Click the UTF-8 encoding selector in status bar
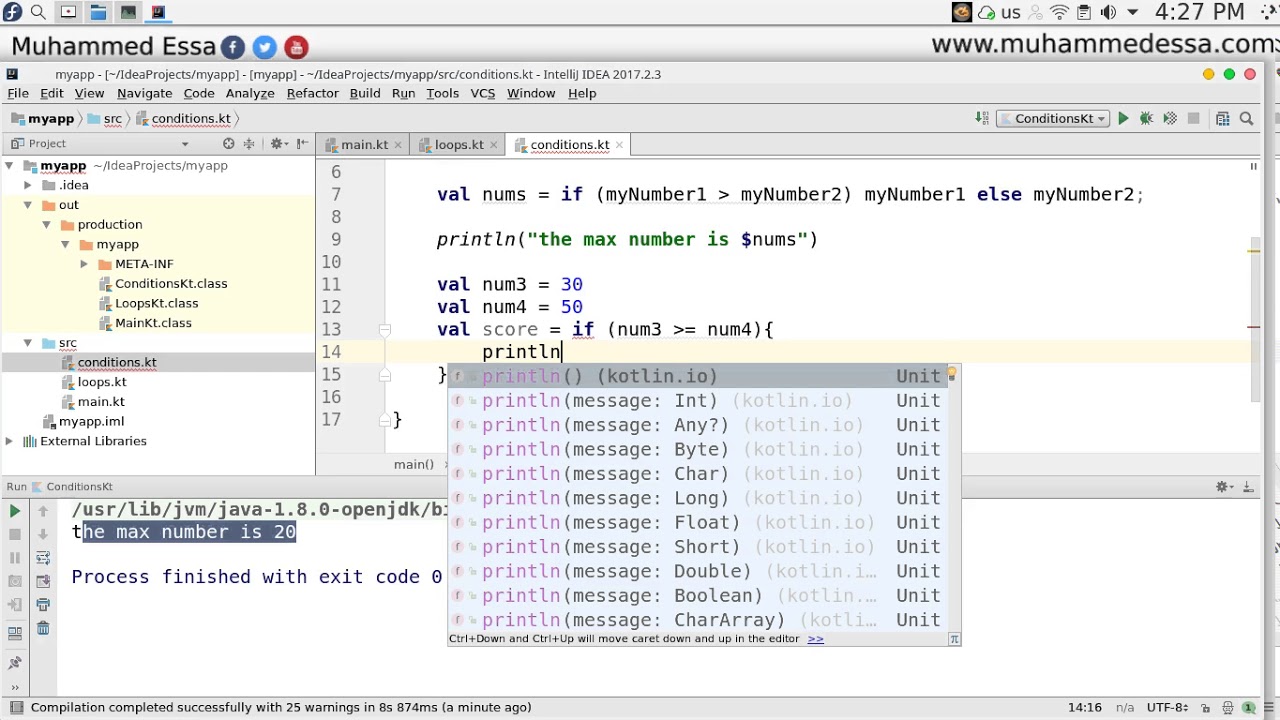This screenshot has width=1280, height=720. click(x=1167, y=707)
